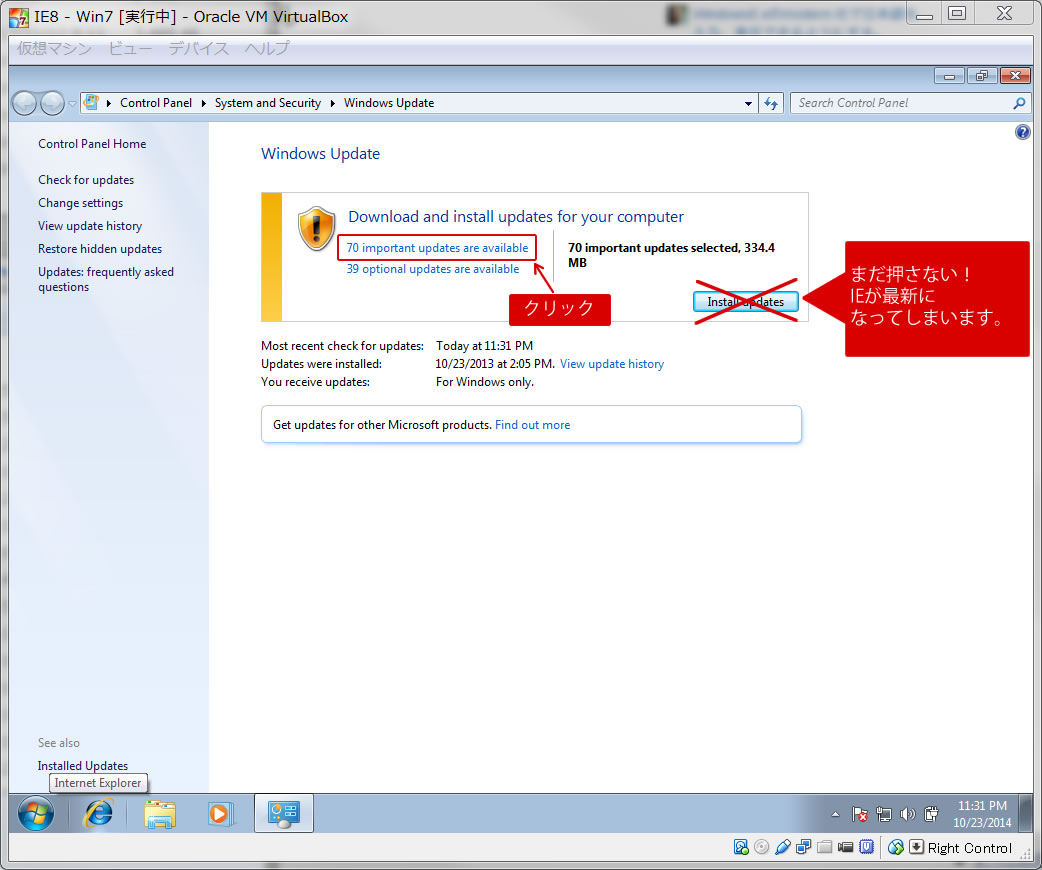Open Windows Explorer folder taskbar icon
Image resolution: width=1042 pixels, height=870 pixels.
click(159, 814)
